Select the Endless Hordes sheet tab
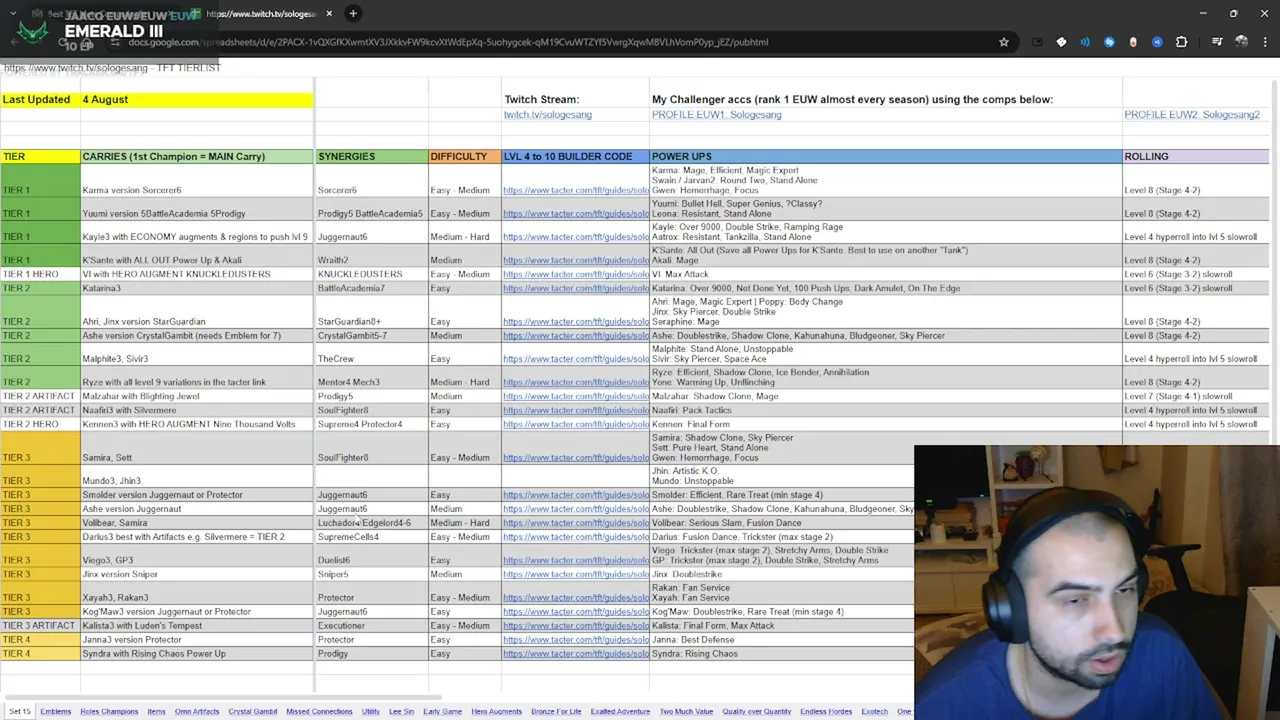1280x720 pixels. tap(826, 711)
